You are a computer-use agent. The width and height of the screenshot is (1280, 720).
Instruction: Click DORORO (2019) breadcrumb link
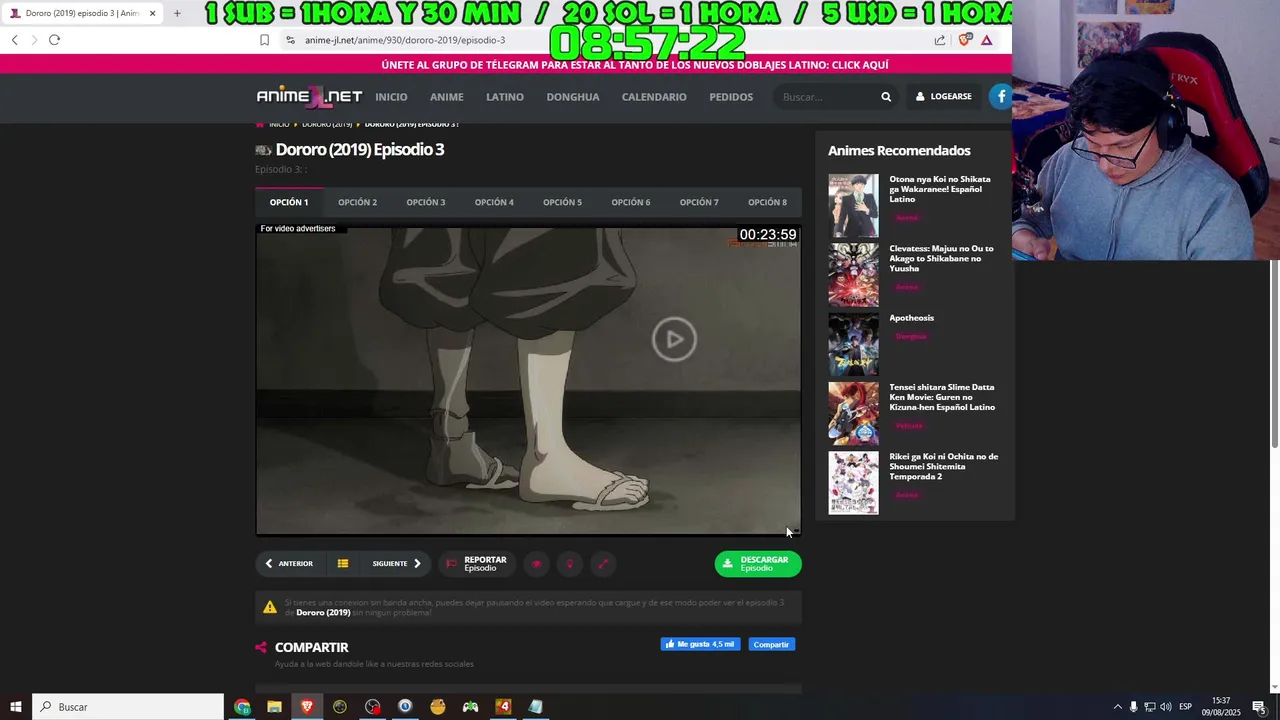327,124
